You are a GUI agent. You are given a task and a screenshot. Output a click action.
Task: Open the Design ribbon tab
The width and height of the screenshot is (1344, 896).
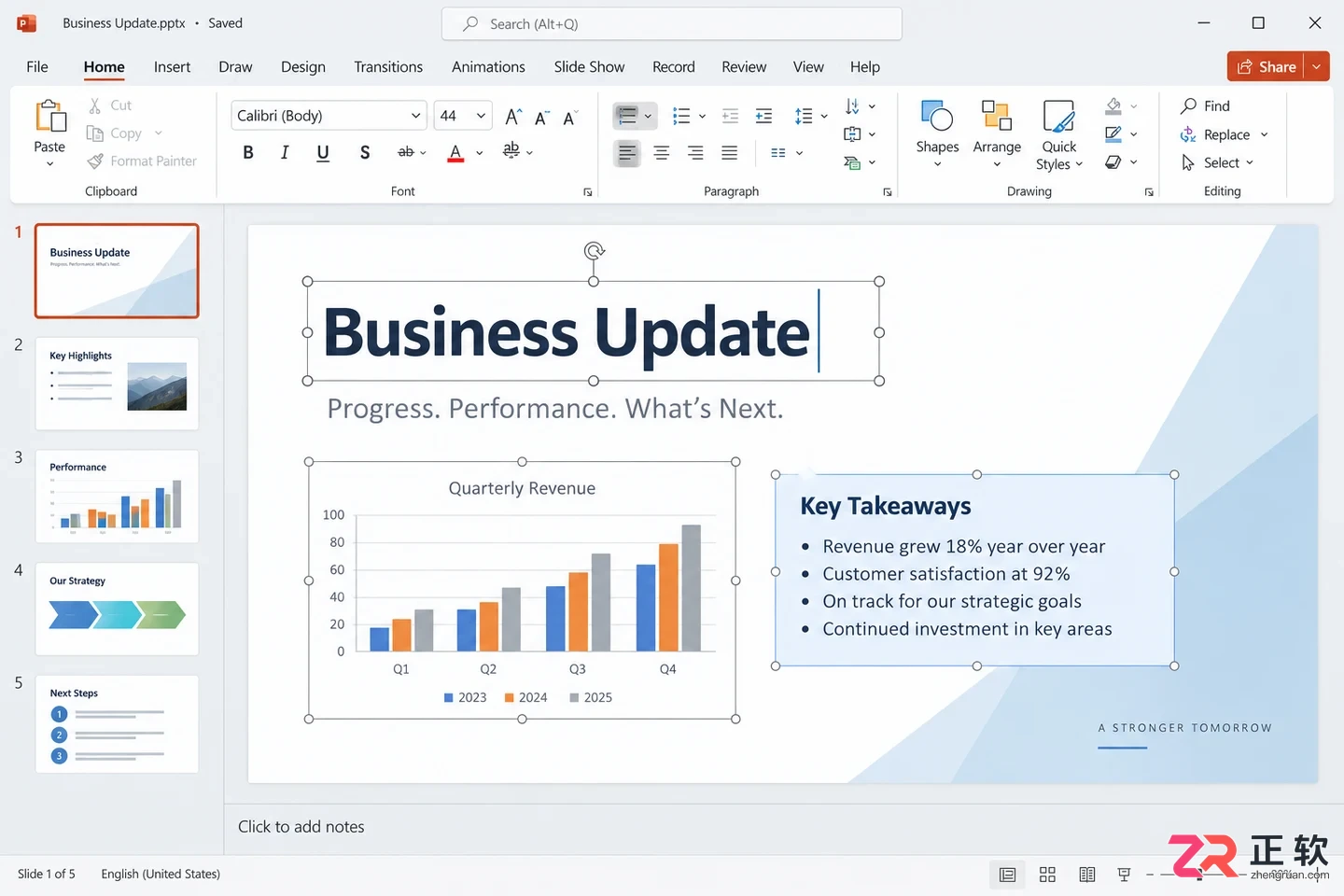click(x=303, y=66)
